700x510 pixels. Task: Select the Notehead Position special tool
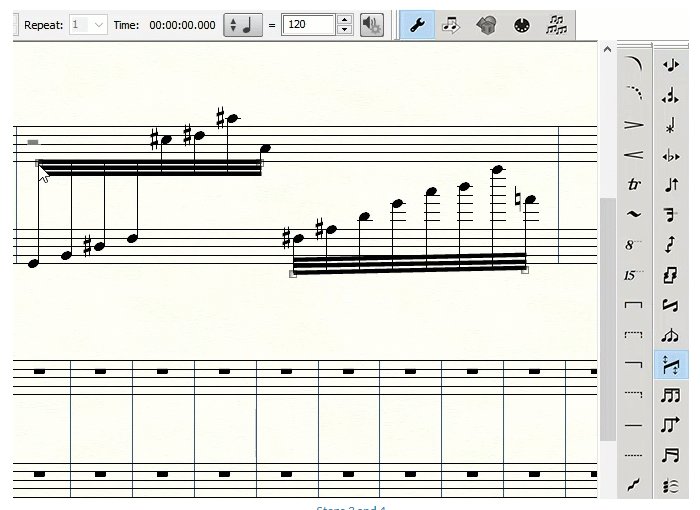coord(671,96)
